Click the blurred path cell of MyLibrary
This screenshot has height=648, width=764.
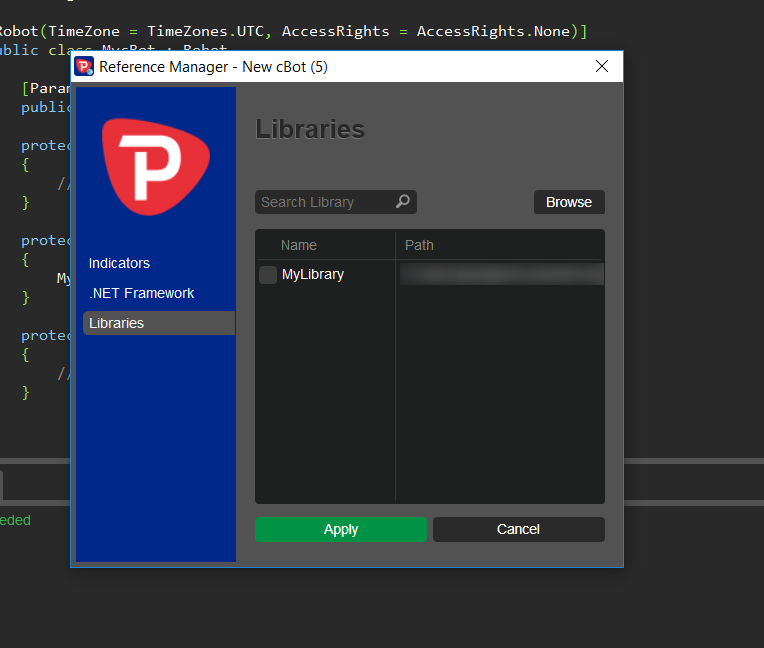point(501,274)
